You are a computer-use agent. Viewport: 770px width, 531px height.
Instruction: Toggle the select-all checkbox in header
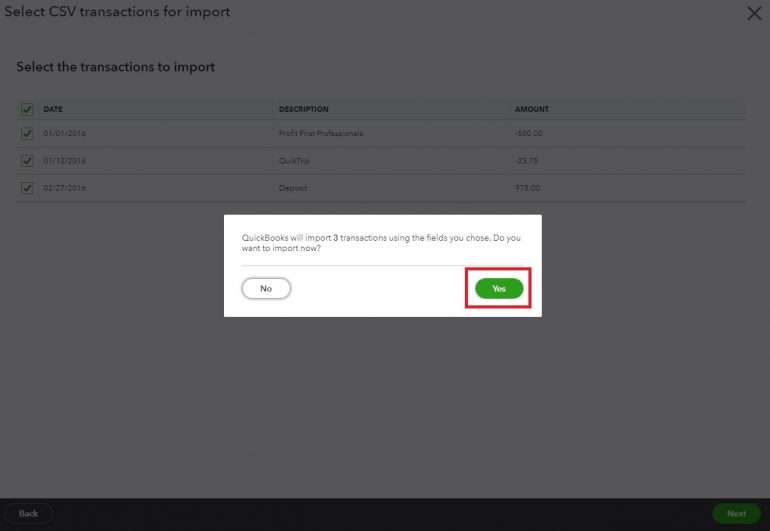click(27, 109)
